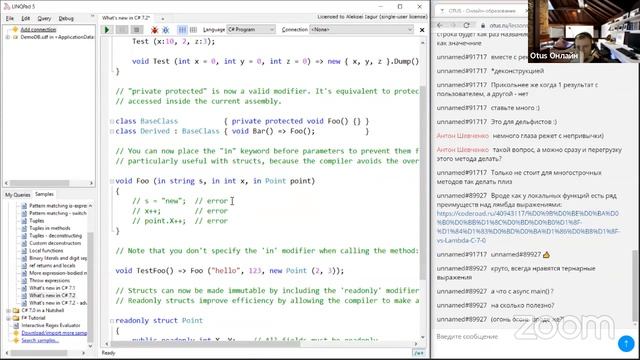Viewport: 640px width, 360px height.
Task: Click the padlock site info icon
Action: coord(483,25)
